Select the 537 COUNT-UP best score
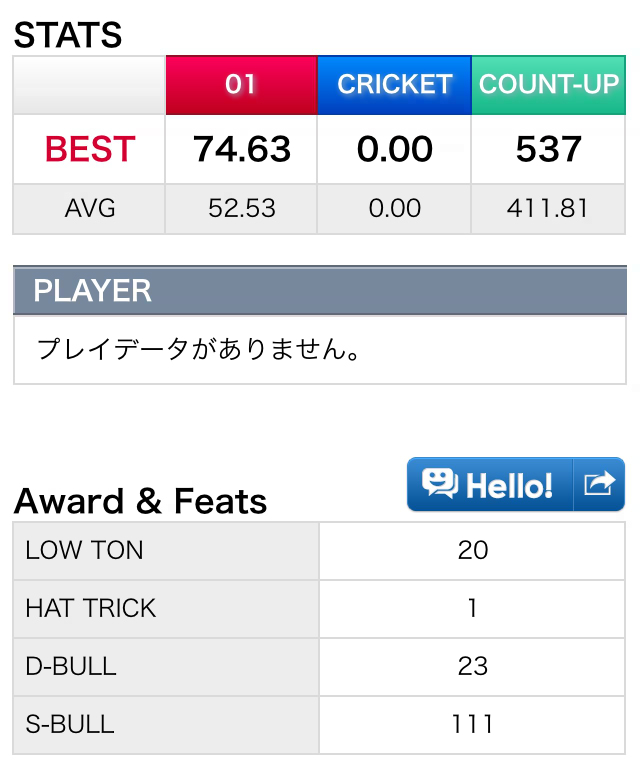This screenshot has height=770, width=640. point(549,149)
